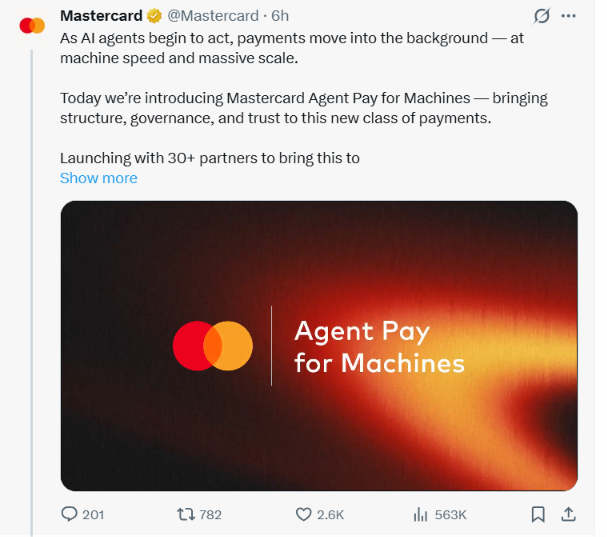Click the repost arrows icon

point(186,514)
